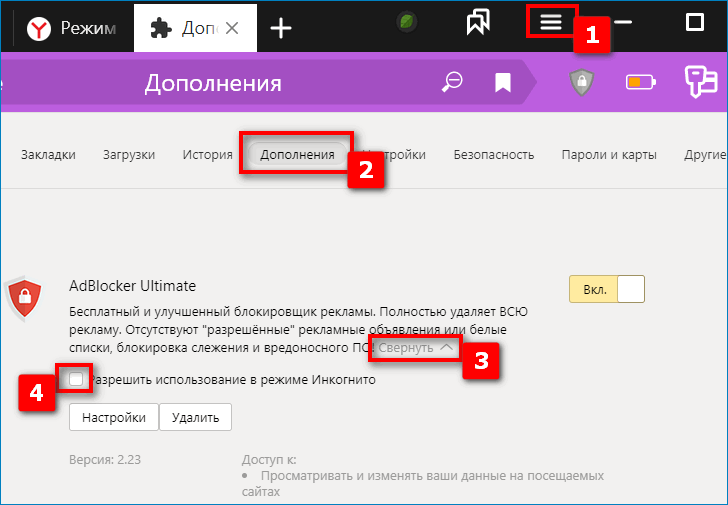
Task: Click the Доступ к: label
Action: pos(269,460)
